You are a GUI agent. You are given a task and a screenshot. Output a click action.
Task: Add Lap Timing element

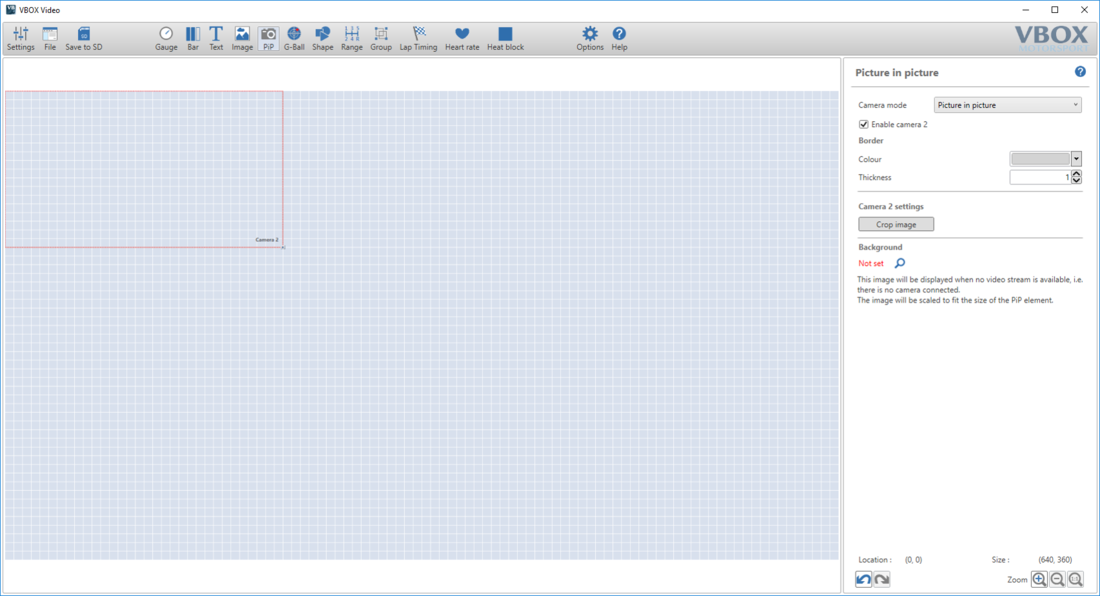418,39
